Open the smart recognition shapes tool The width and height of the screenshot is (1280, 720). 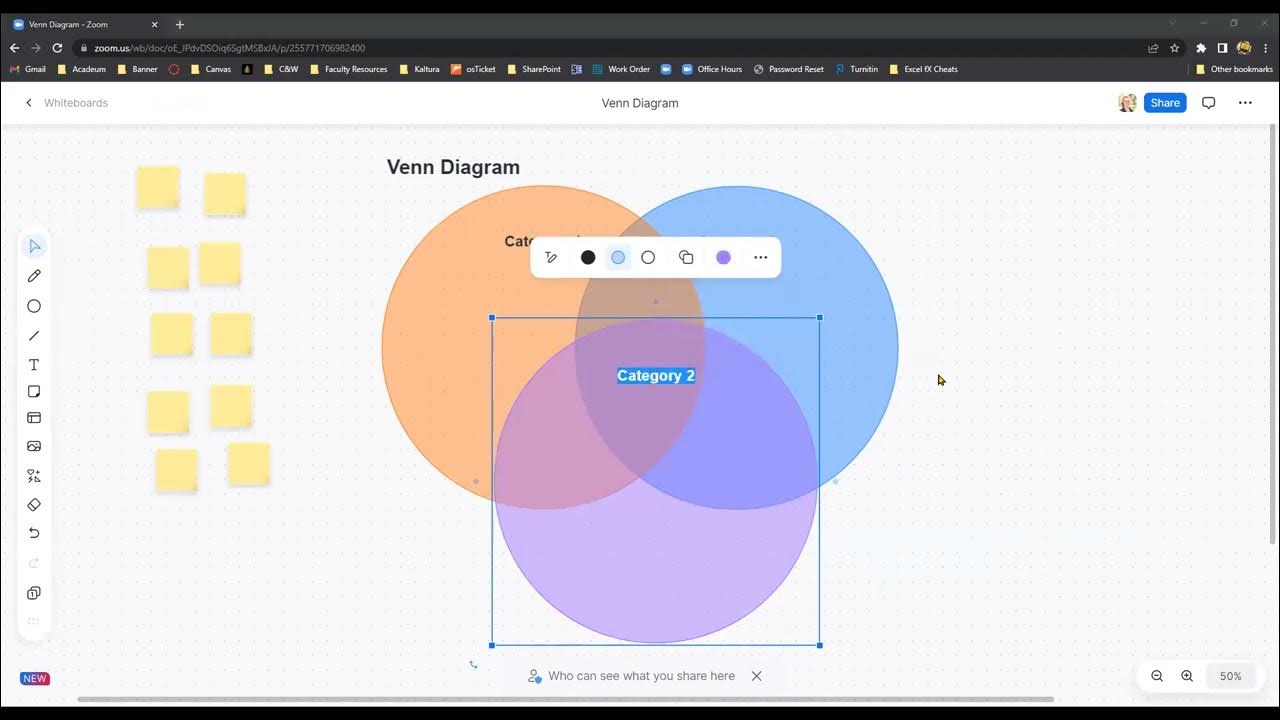click(x=34, y=476)
